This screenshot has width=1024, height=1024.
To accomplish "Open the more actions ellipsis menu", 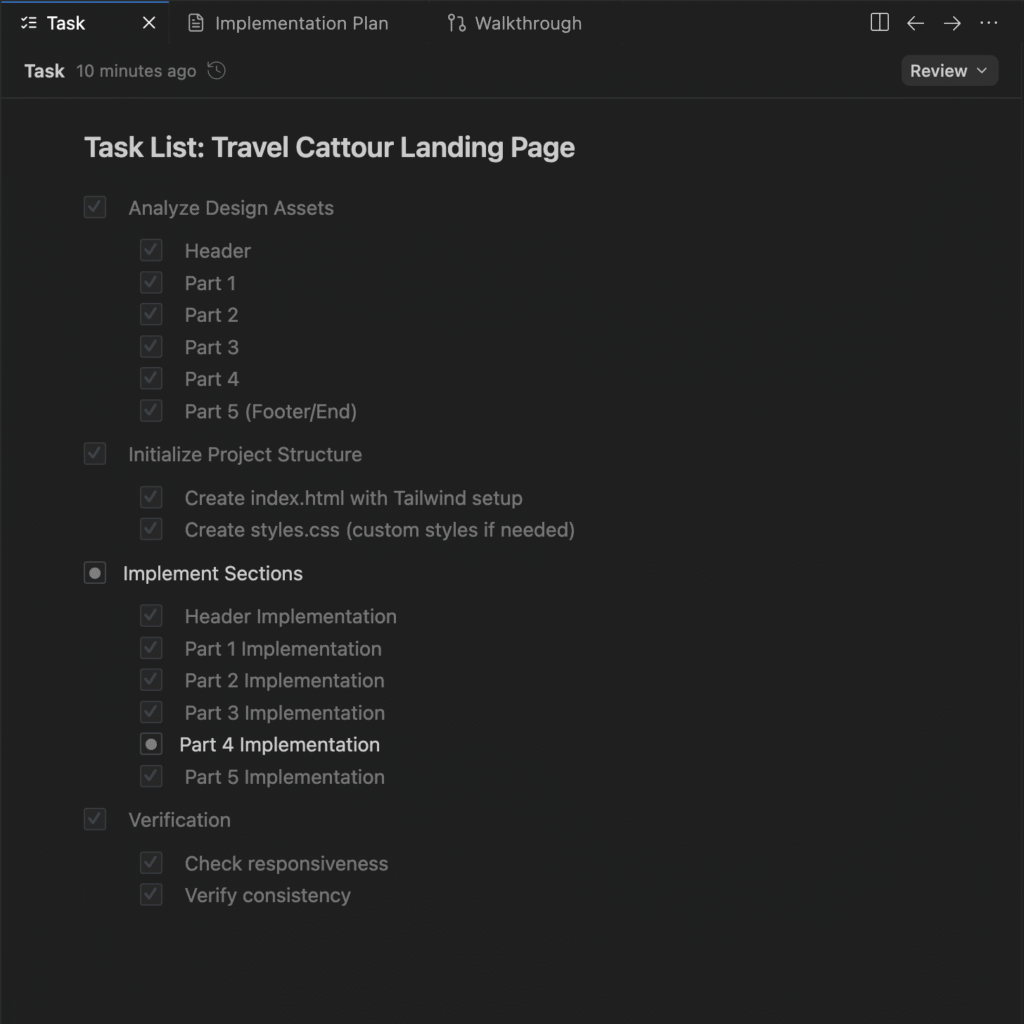I will click(x=989, y=23).
